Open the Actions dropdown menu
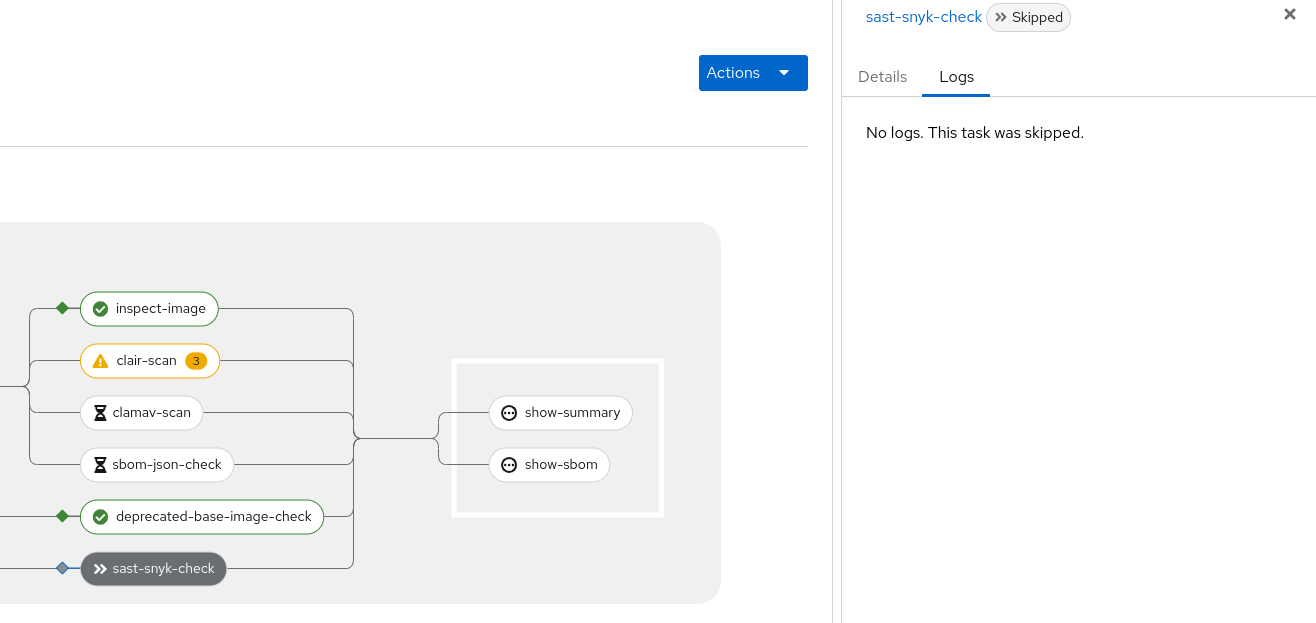 (752, 73)
